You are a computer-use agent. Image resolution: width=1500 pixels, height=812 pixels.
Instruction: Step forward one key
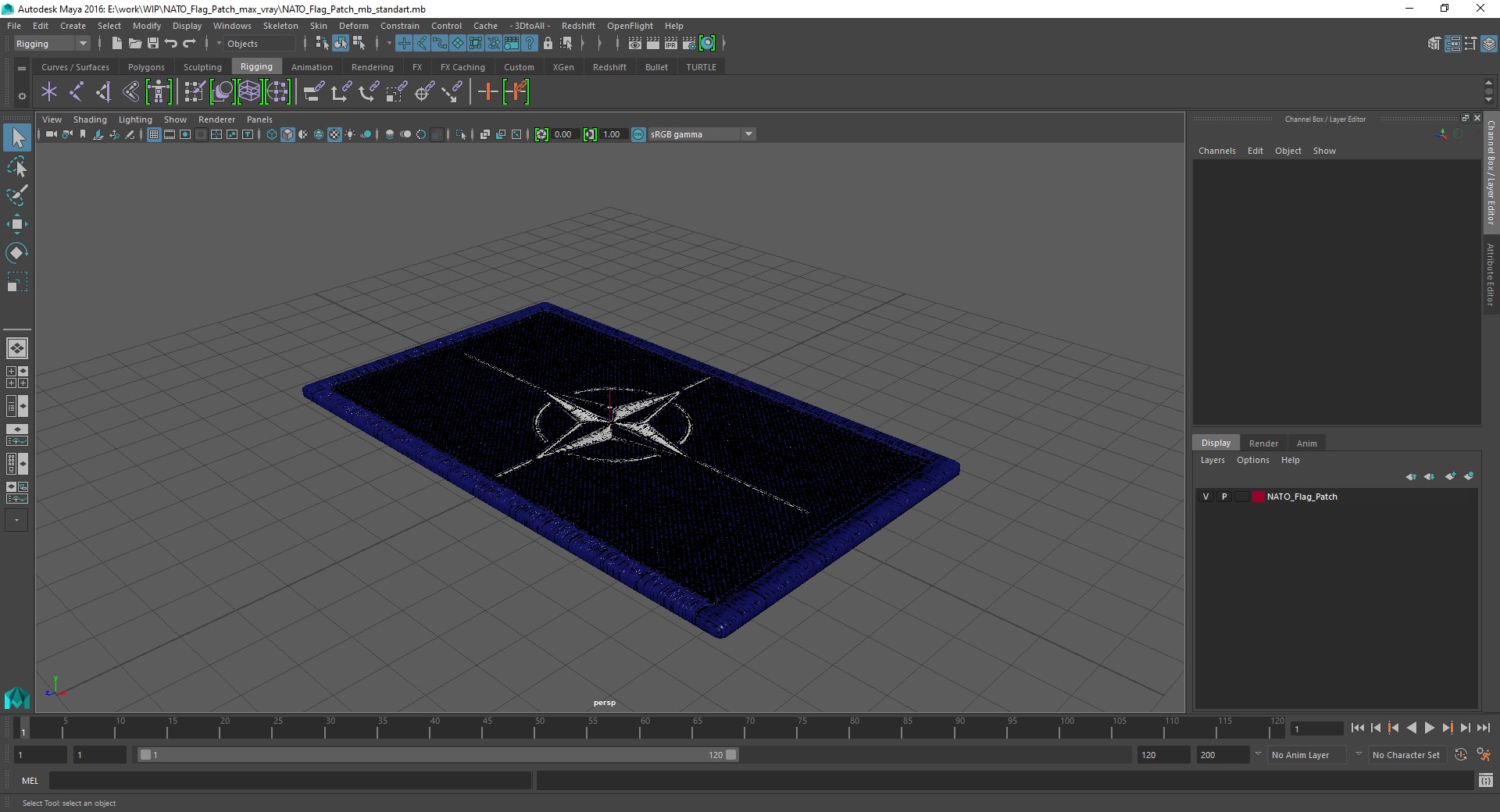[1447, 728]
